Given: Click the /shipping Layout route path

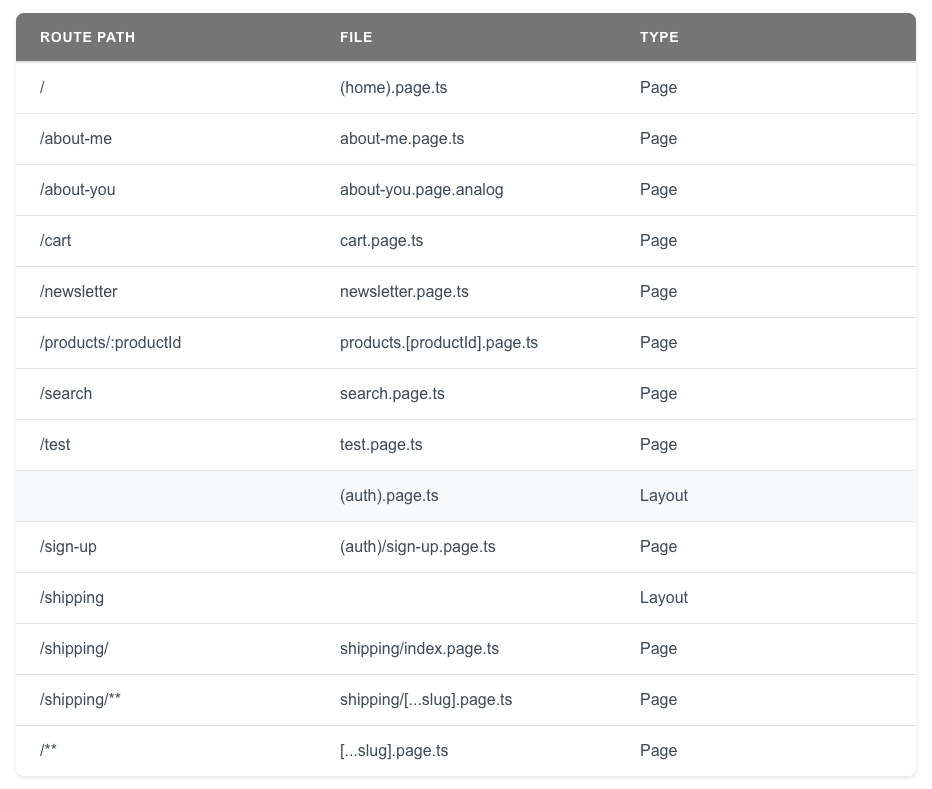Looking at the screenshot, I should (71, 597).
